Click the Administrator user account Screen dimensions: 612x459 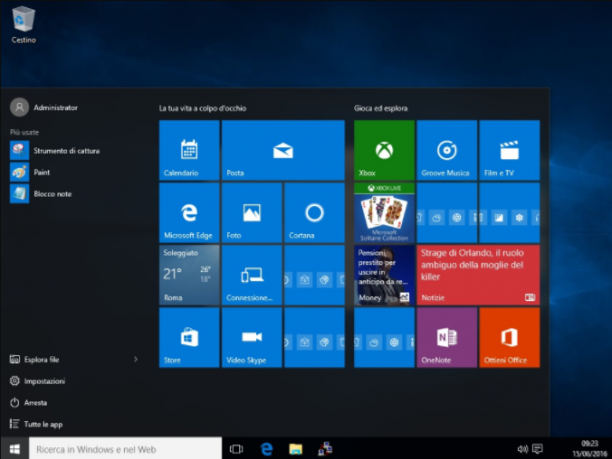point(44,107)
